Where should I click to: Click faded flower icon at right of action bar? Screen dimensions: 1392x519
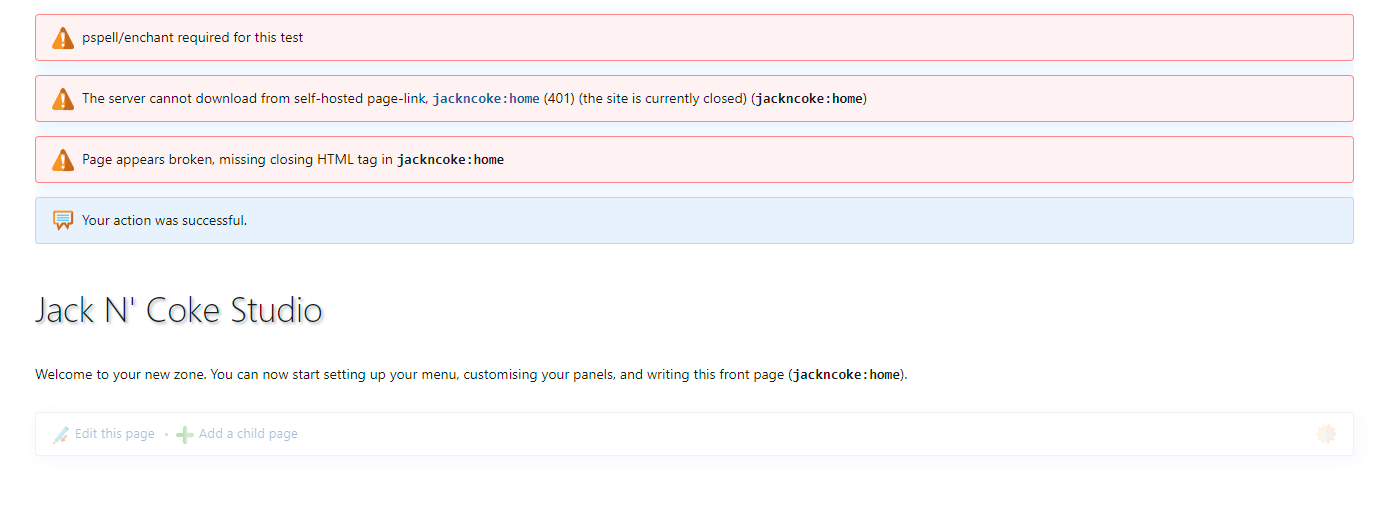coord(1326,434)
